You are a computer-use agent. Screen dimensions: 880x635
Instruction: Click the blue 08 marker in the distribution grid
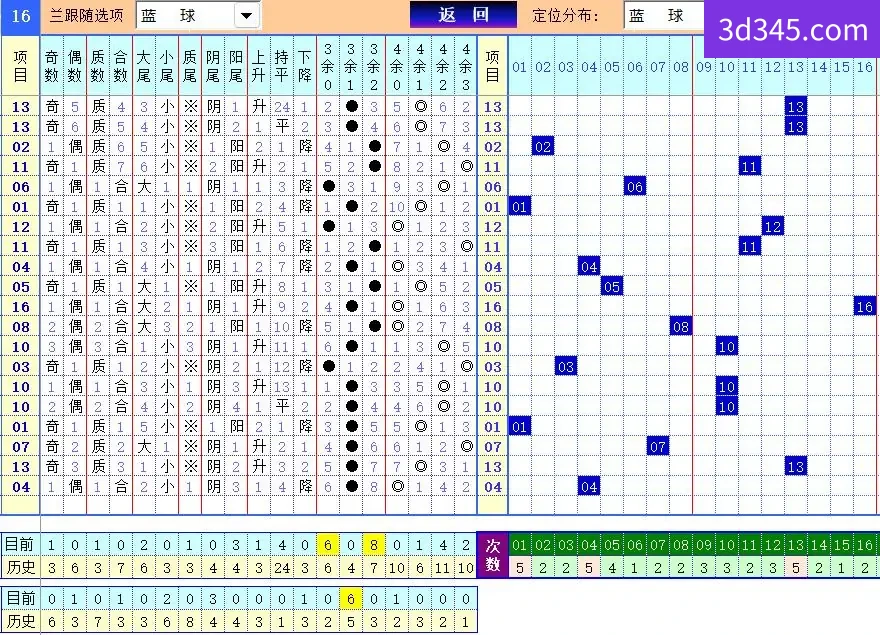click(681, 326)
